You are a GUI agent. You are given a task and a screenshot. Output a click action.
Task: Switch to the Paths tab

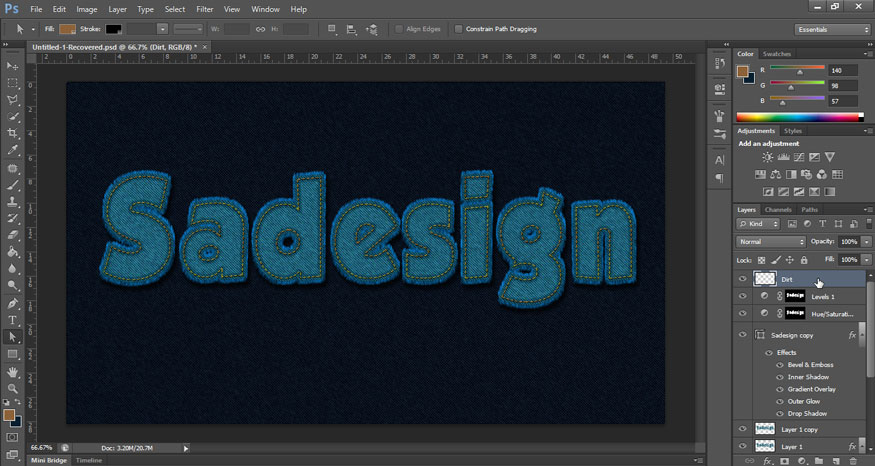click(x=809, y=210)
